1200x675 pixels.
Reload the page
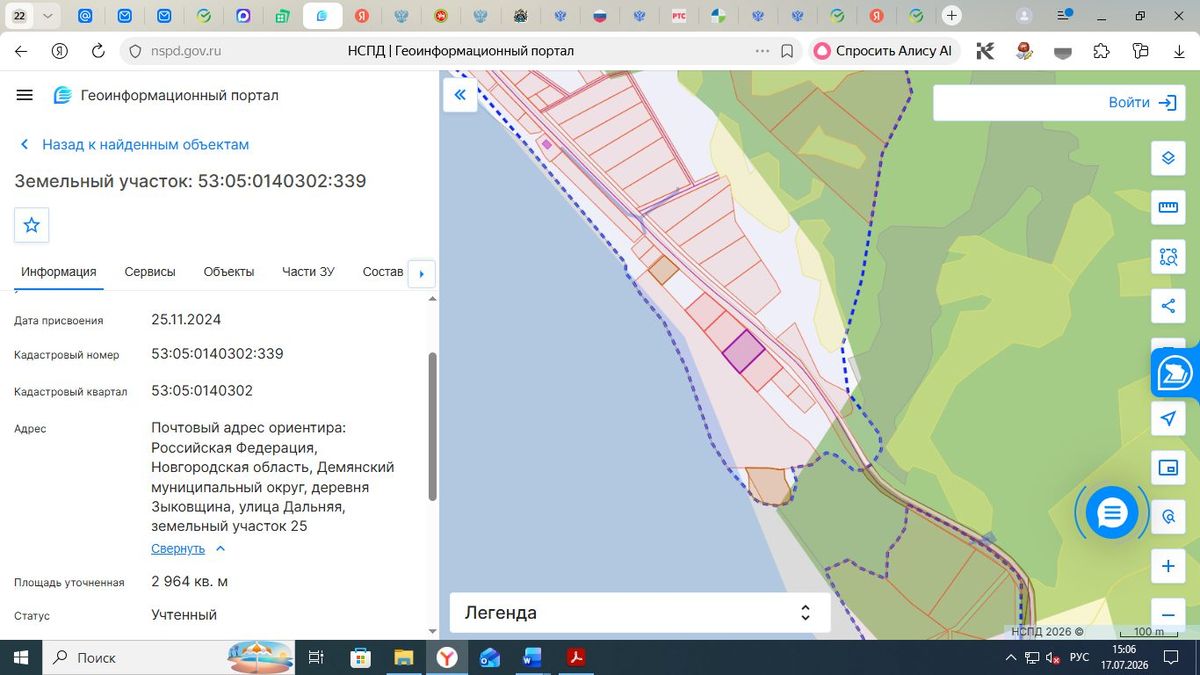98,51
